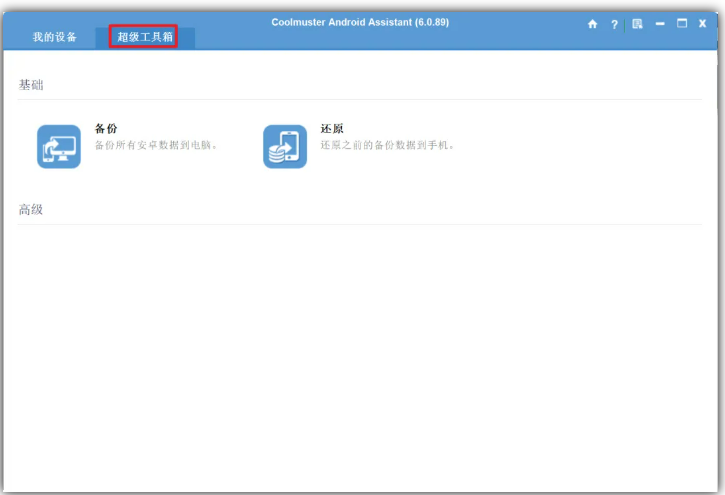The image size is (725, 495).
Task: Click the 还原 restore phone icon
Action: 285,146
